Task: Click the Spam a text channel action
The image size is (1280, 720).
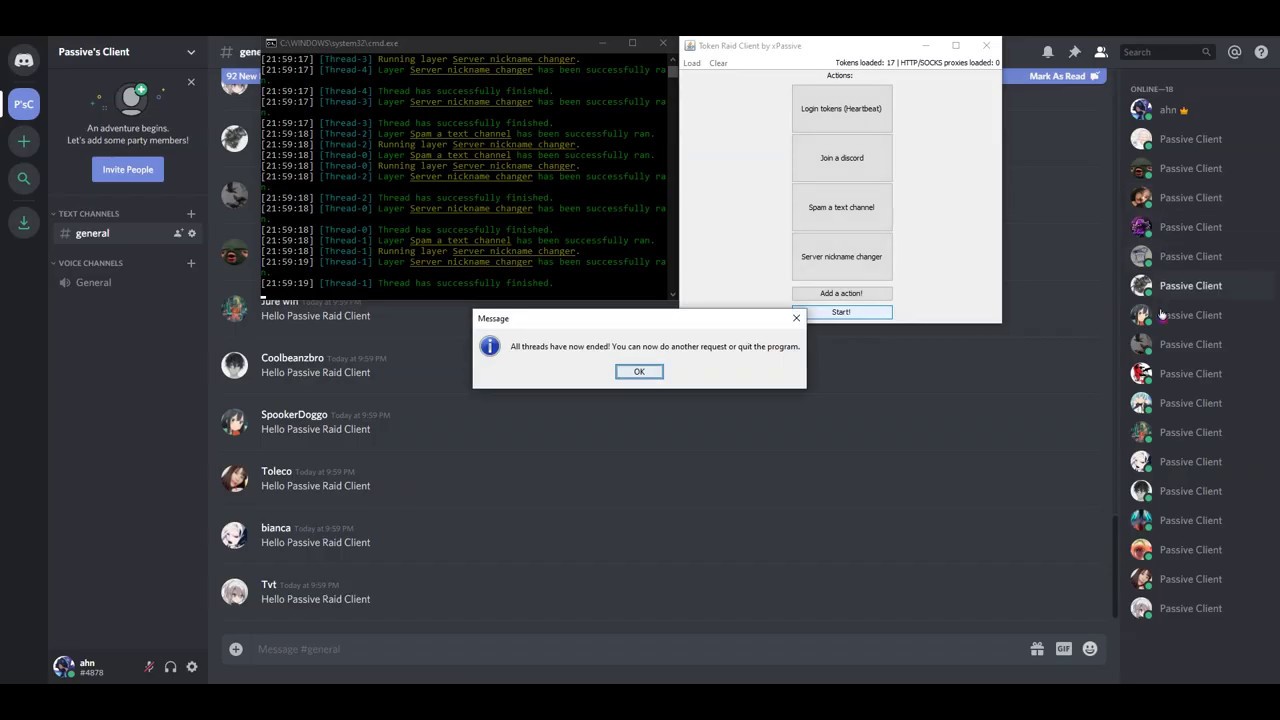Action: (841, 207)
